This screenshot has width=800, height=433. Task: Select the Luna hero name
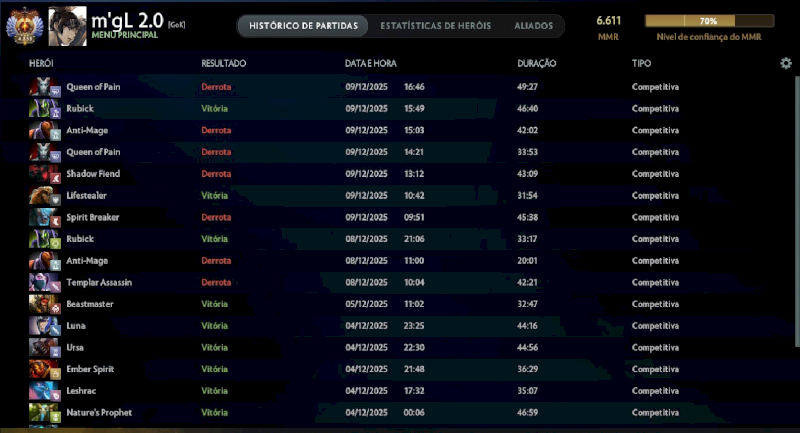pyautogui.click(x=76, y=326)
